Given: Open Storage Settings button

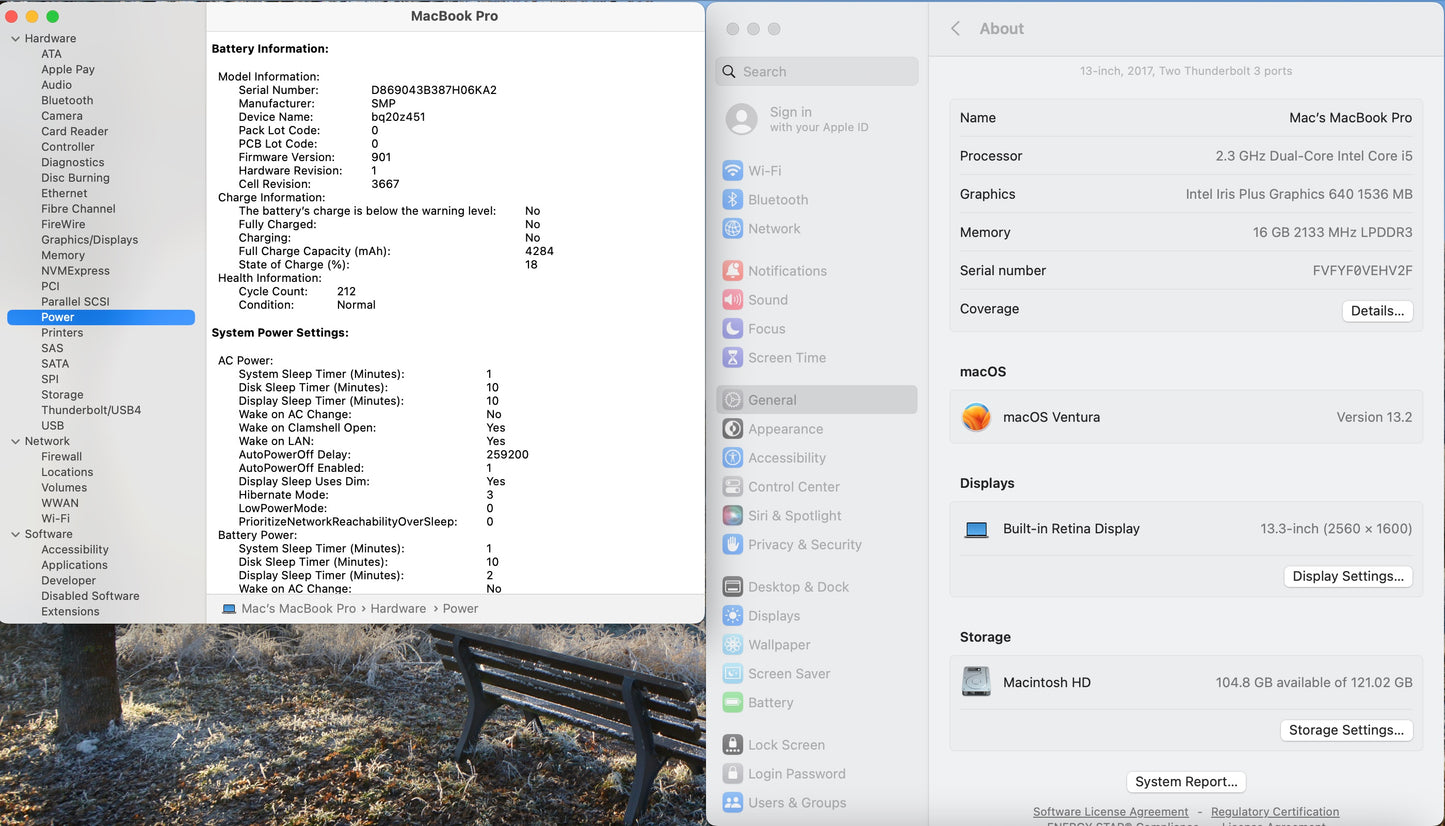Looking at the screenshot, I should 1346,730.
